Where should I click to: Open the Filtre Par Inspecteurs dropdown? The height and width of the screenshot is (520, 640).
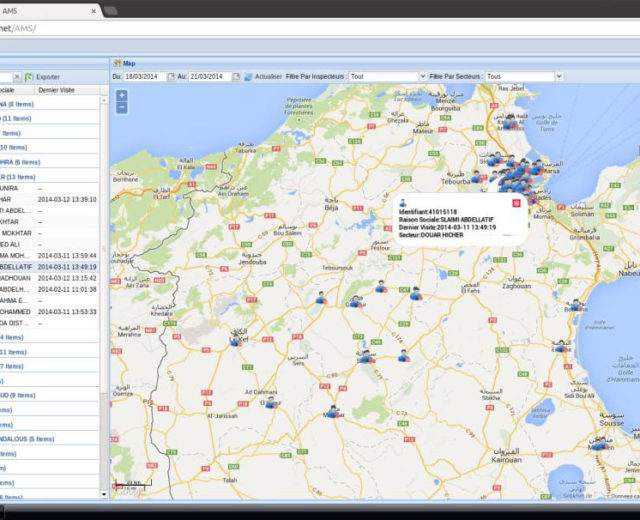pos(421,76)
